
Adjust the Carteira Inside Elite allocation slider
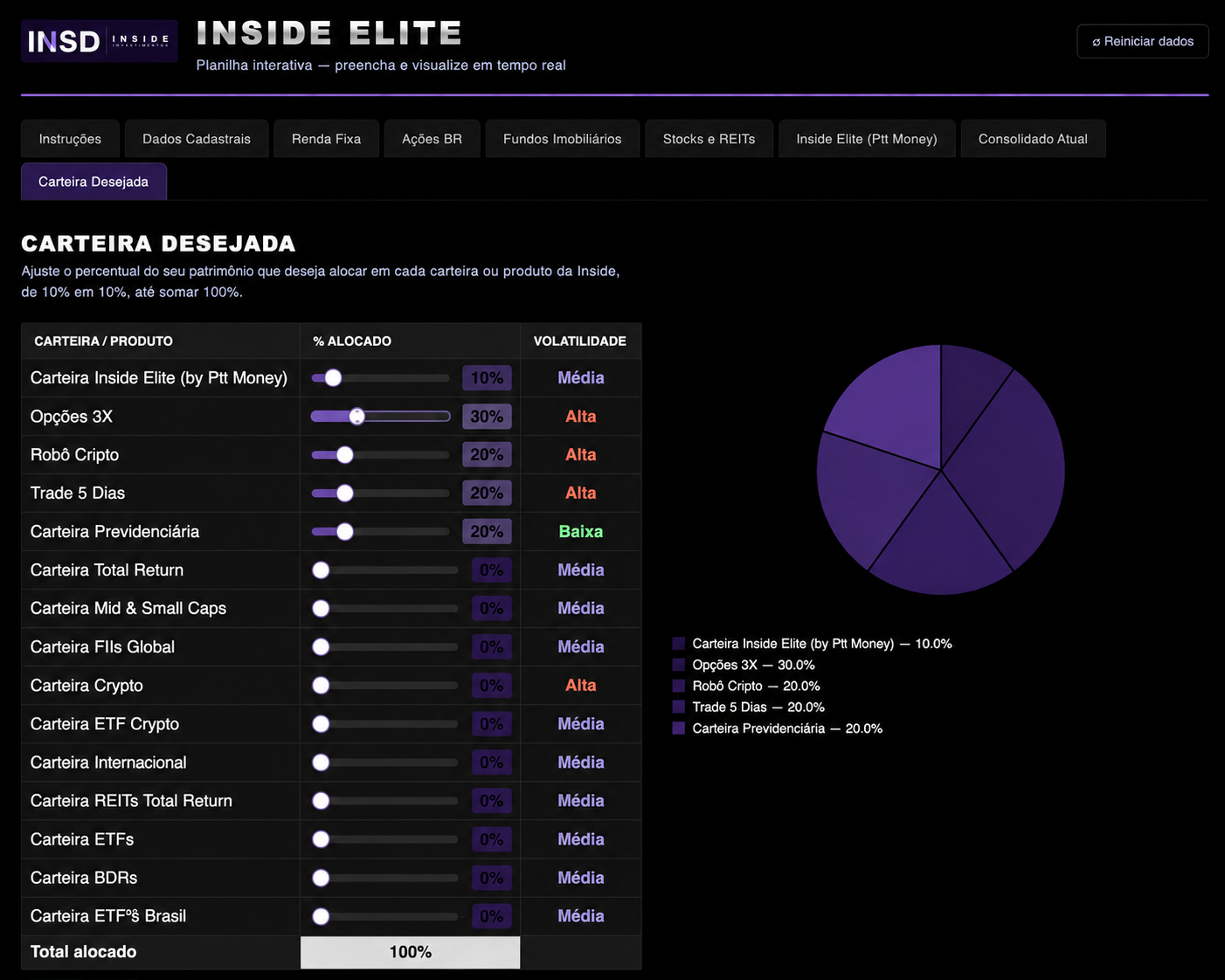381,378
